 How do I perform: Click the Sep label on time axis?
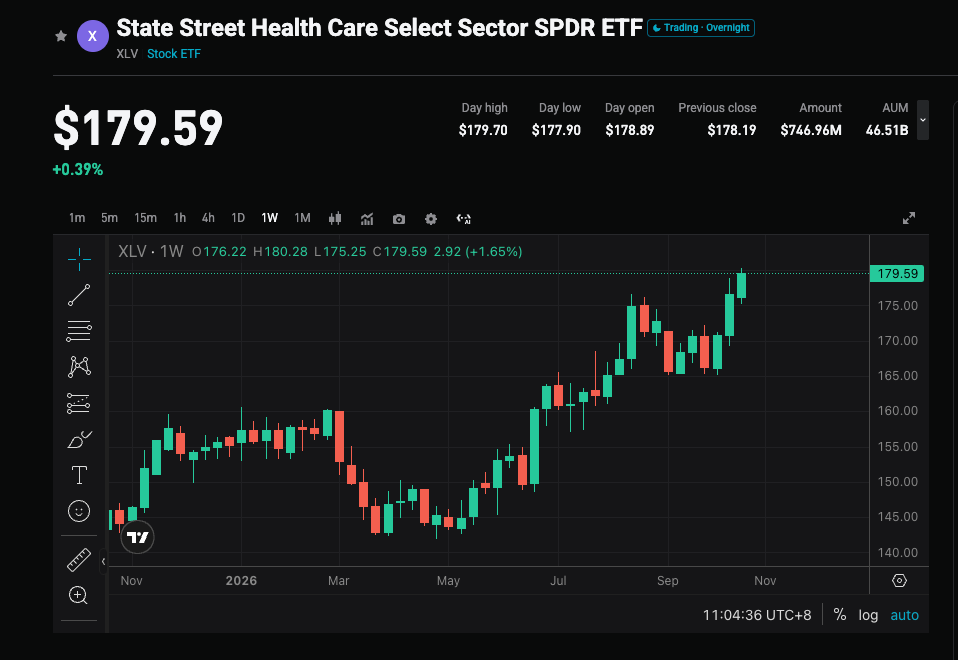coord(668,581)
